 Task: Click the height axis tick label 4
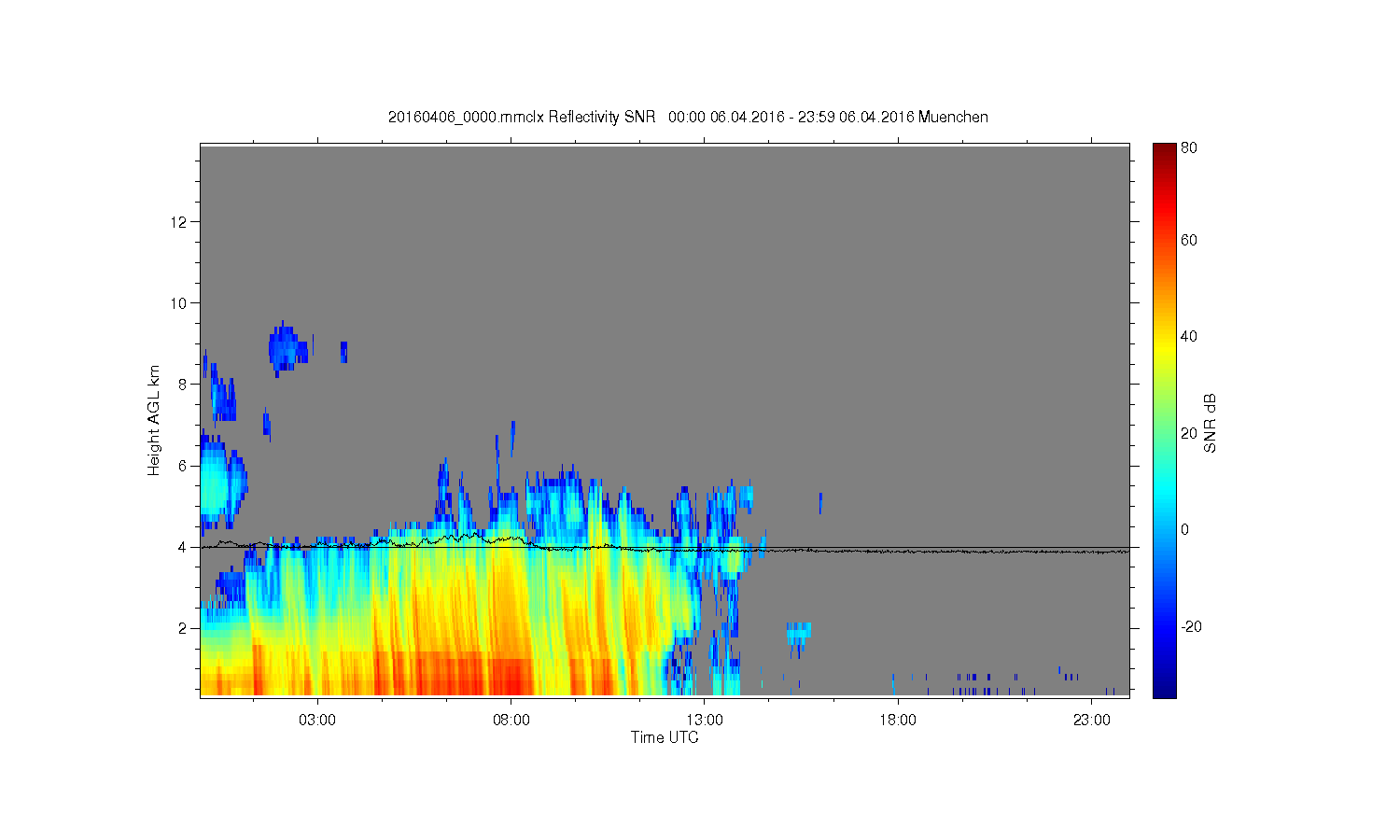pyautogui.click(x=184, y=547)
